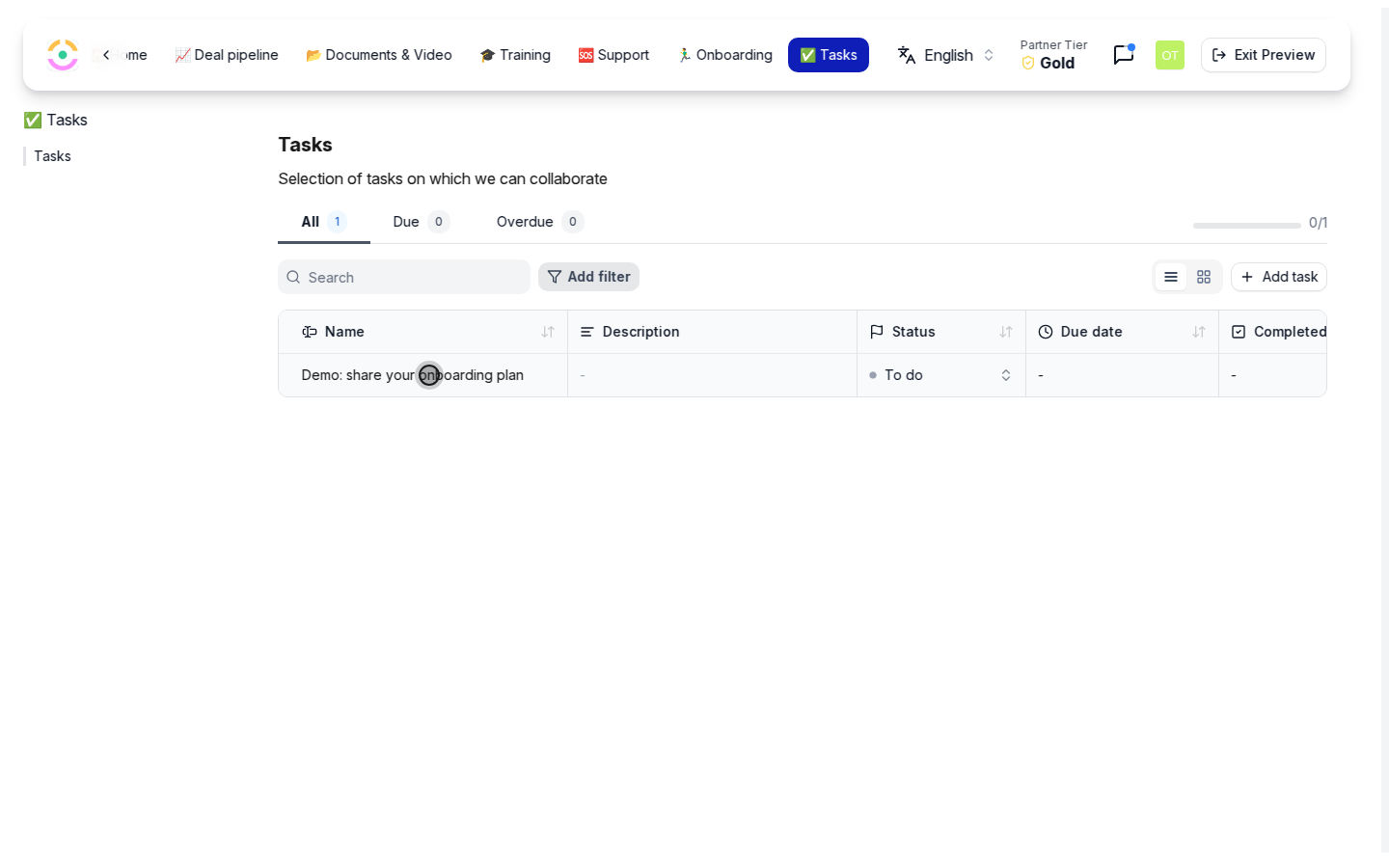Go to the Training page

click(515, 55)
